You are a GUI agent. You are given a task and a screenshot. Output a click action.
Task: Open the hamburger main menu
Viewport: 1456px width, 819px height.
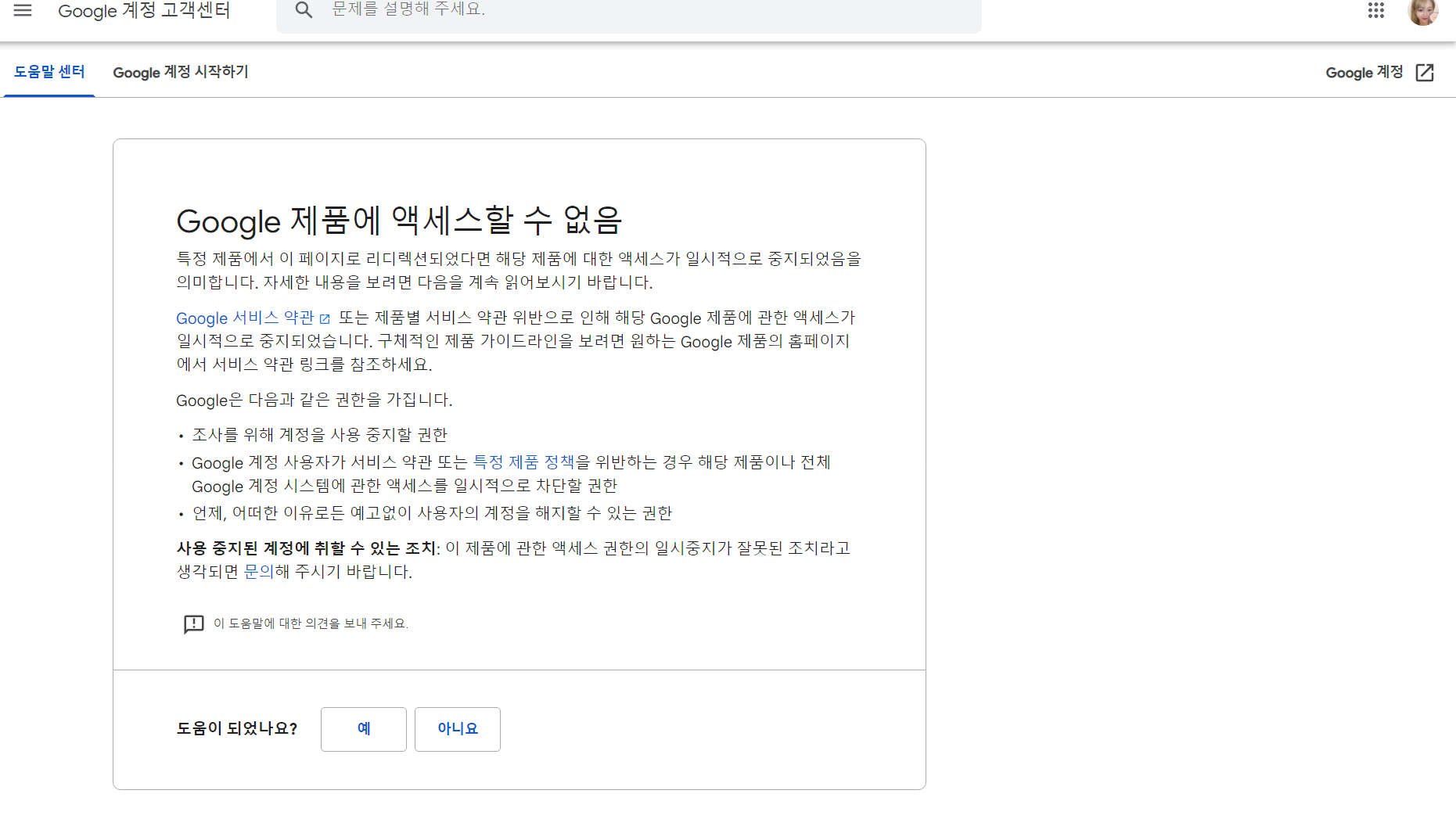[x=23, y=10]
